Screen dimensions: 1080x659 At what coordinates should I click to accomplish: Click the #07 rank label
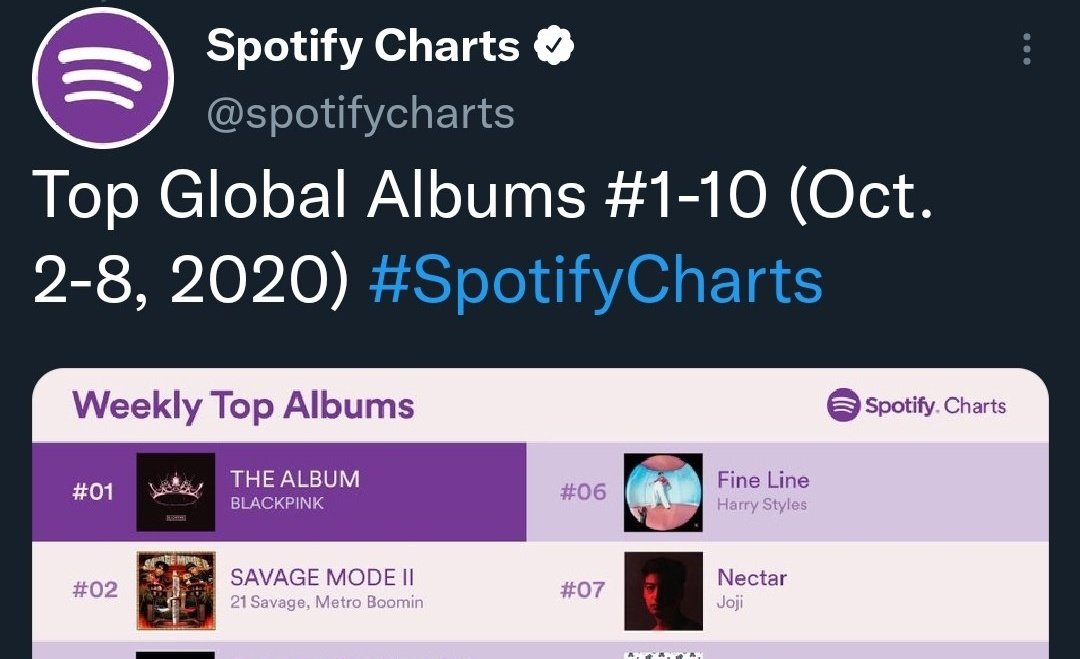point(582,589)
